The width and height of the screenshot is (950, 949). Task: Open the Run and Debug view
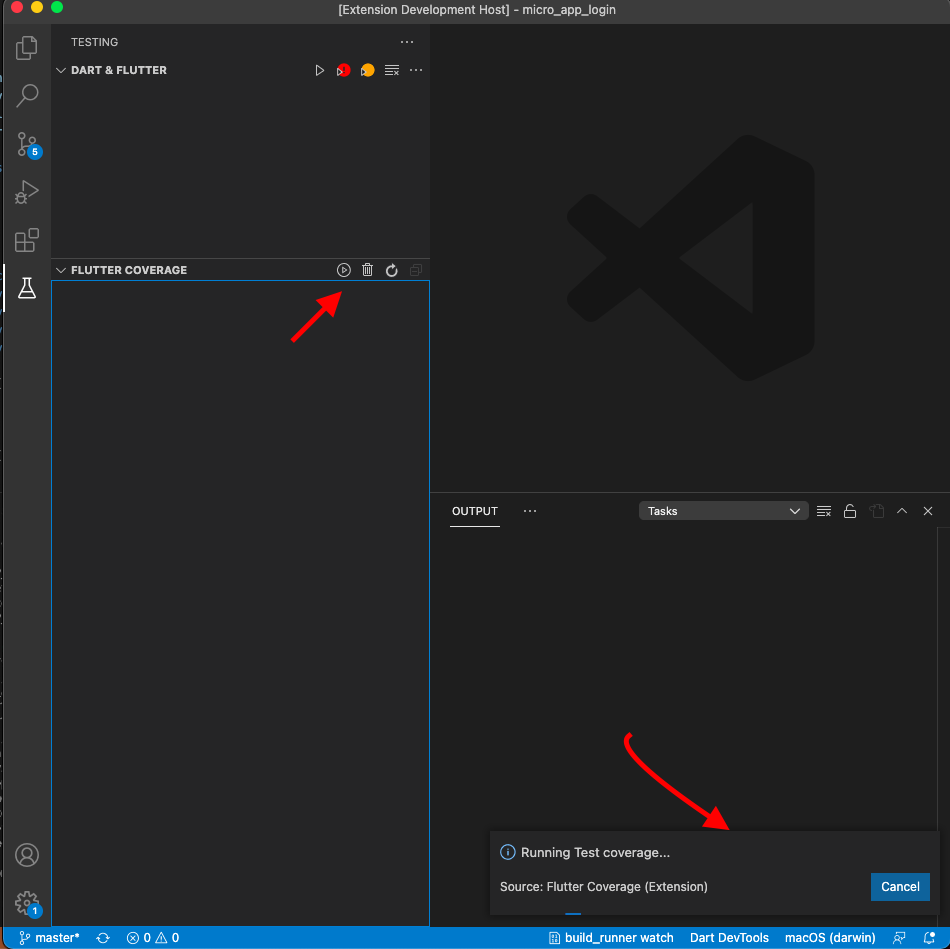(x=27, y=192)
